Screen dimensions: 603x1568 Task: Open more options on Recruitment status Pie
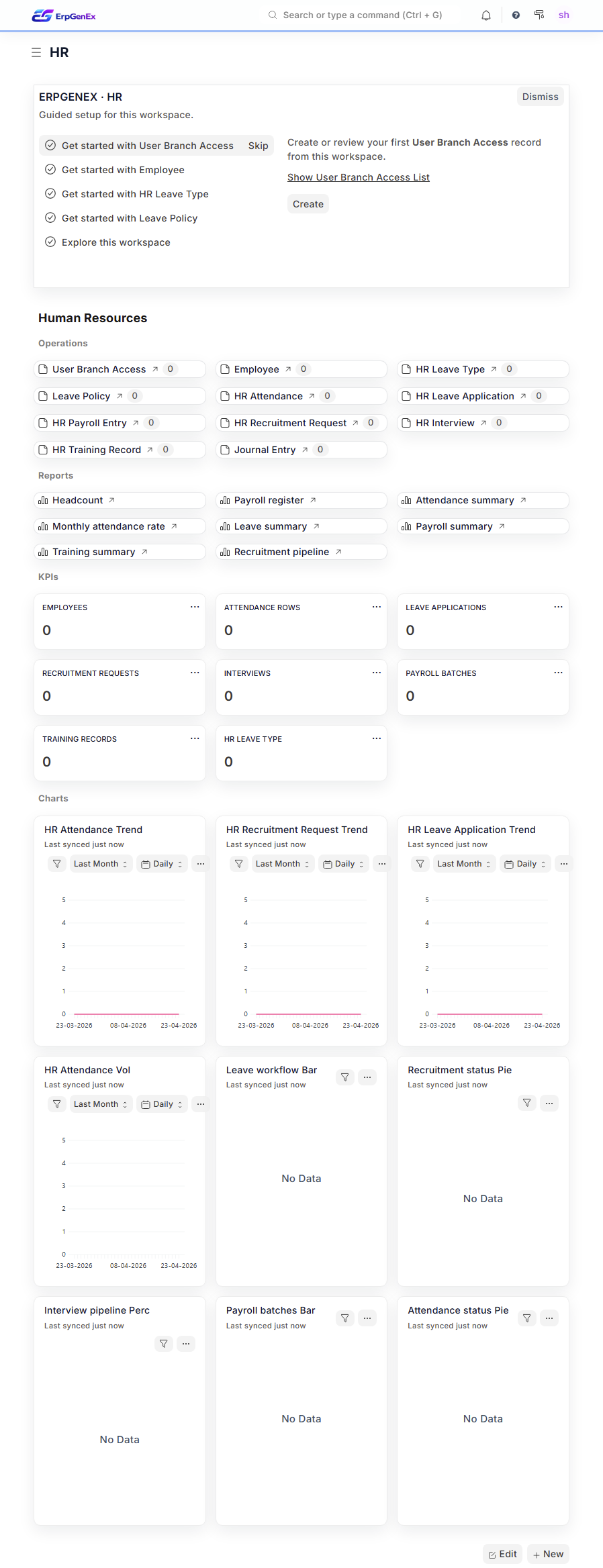[x=549, y=1103]
